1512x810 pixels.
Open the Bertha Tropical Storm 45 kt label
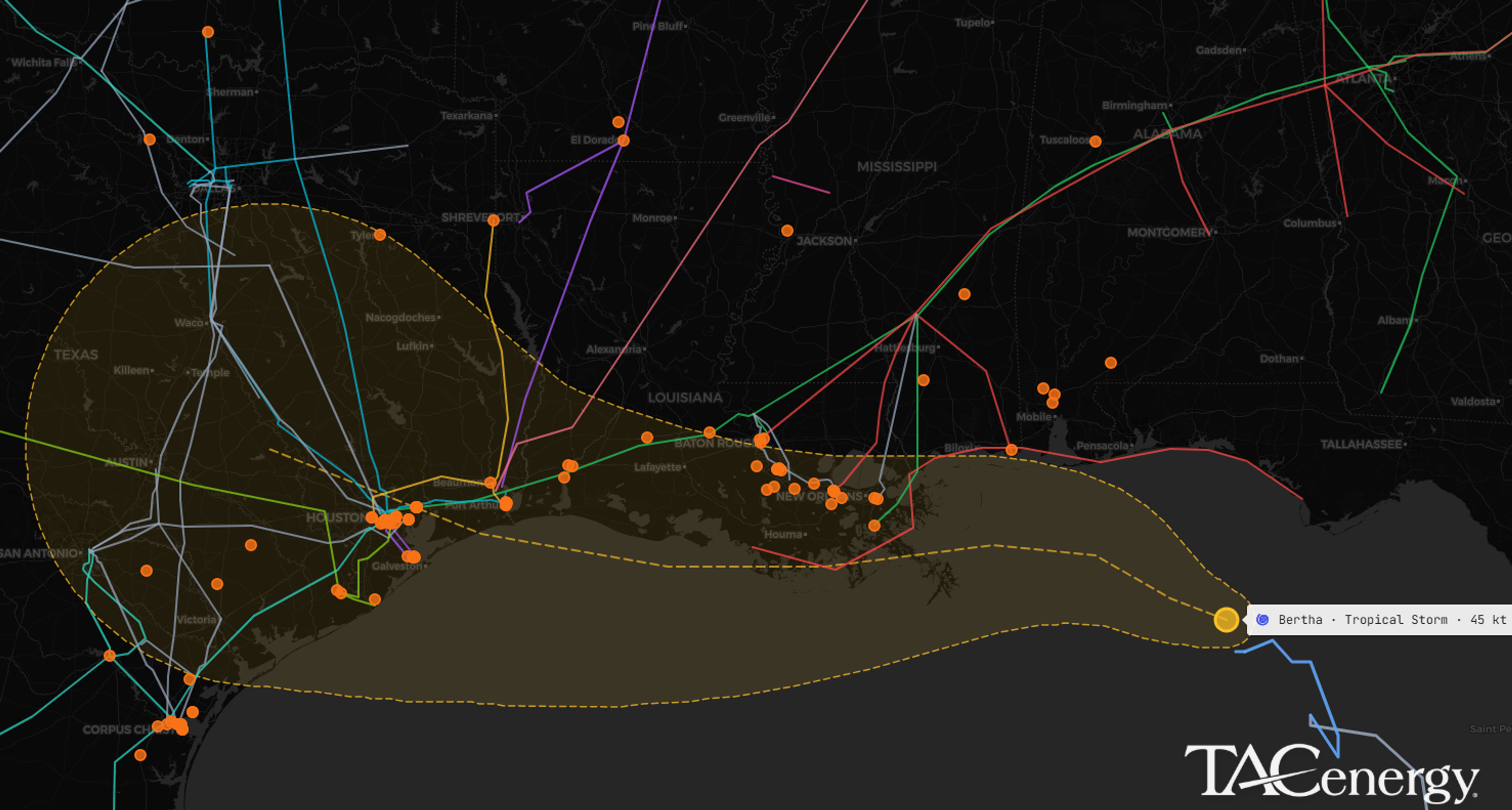1380,620
